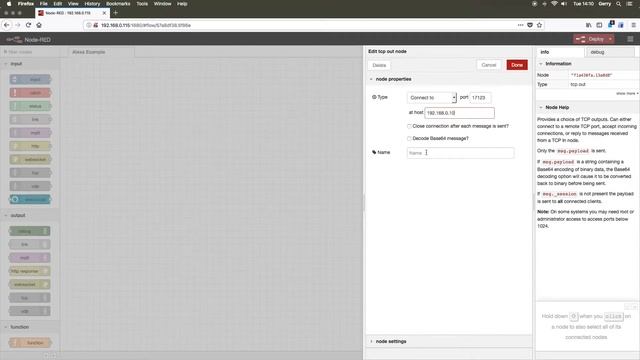Click into the Name input field
The height and width of the screenshot is (360, 640).
pyautogui.click(x=460, y=153)
